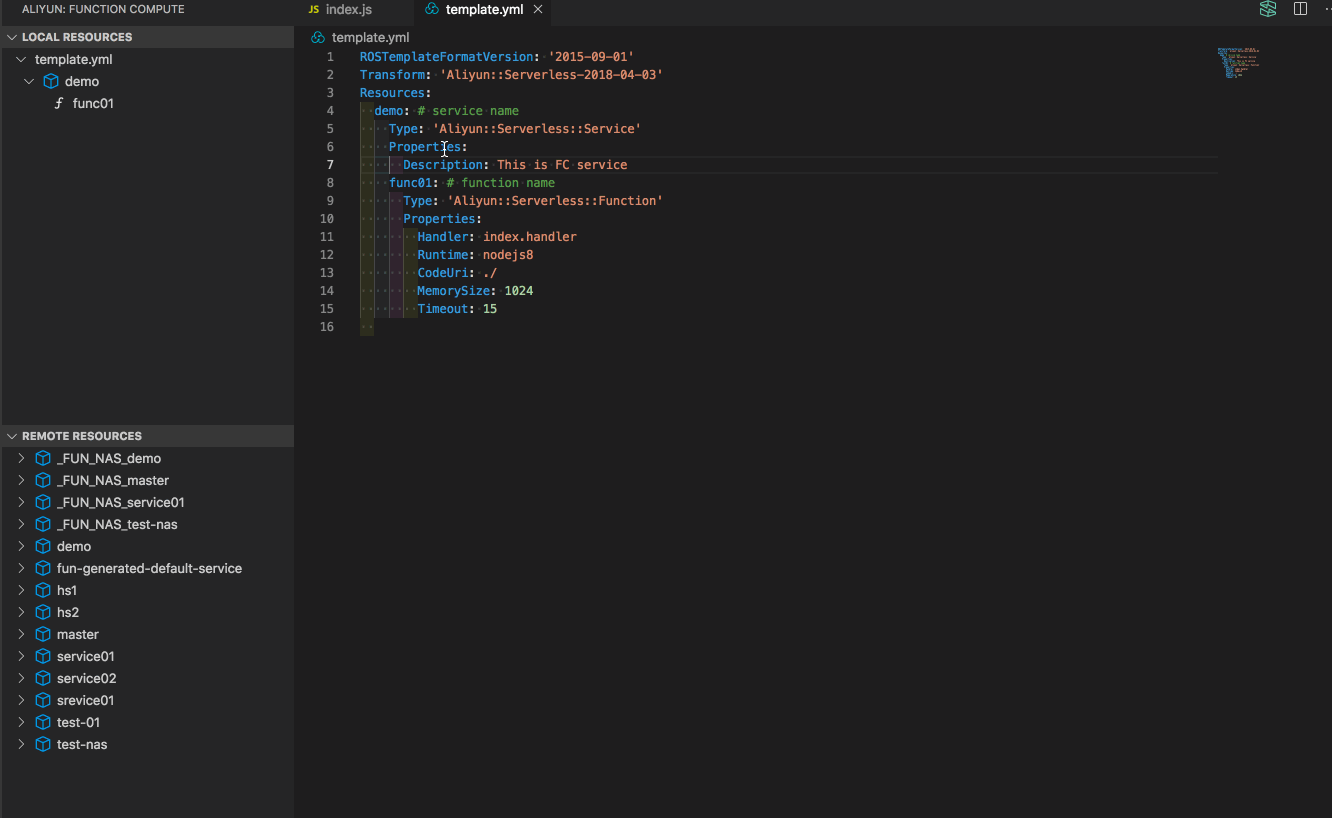Click the Runtime value nodejs8

tap(508, 255)
